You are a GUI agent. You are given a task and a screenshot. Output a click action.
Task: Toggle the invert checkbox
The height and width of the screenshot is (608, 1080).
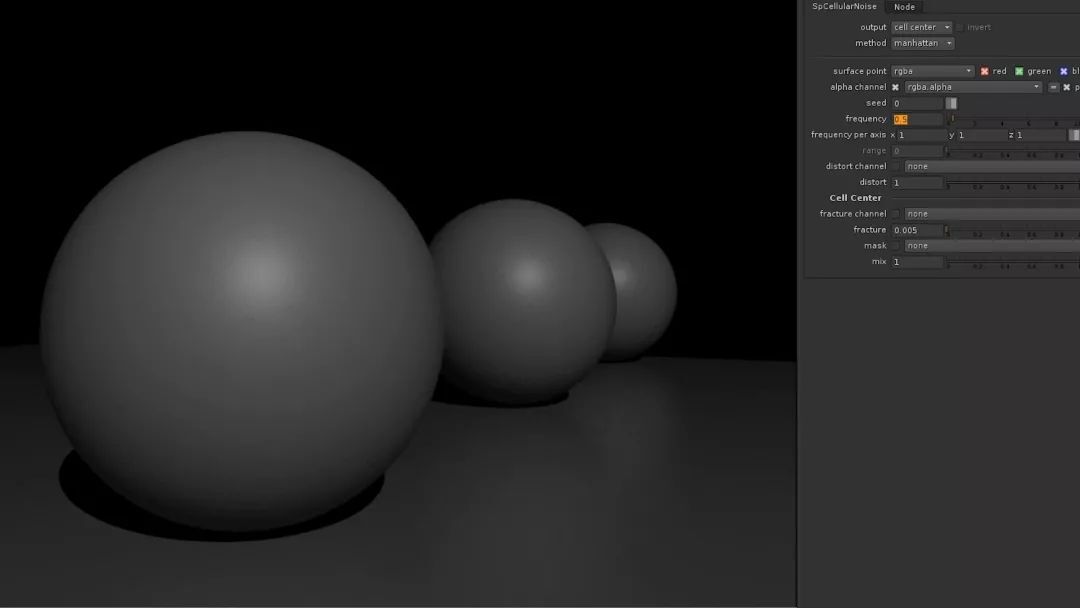tap(960, 27)
